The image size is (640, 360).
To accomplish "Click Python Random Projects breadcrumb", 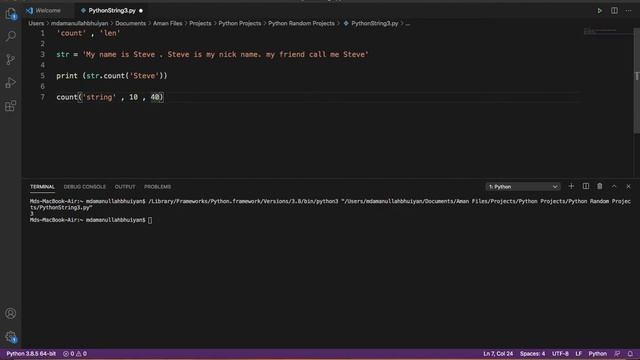I will [x=301, y=24].
